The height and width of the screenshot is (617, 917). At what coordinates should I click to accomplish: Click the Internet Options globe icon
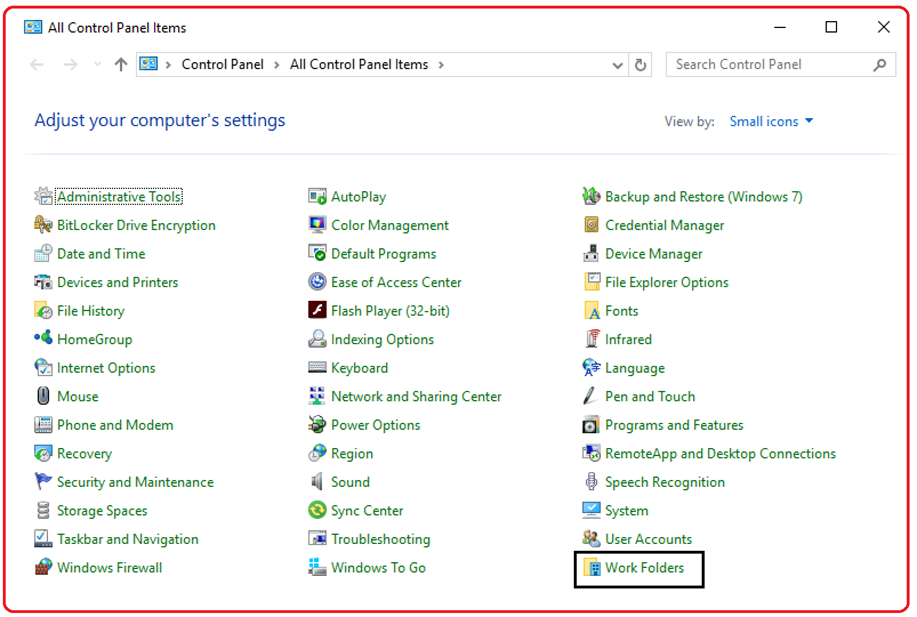tap(43, 368)
